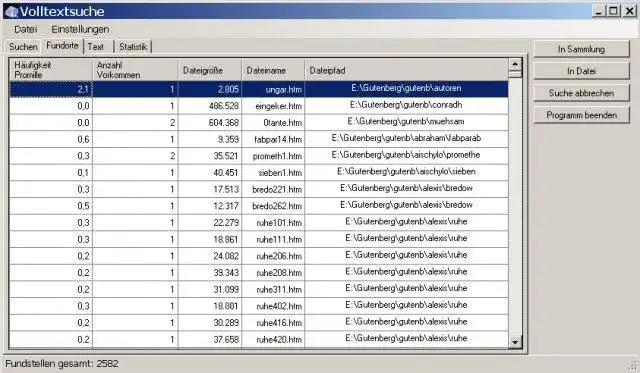The width and height of the screenshot is (640, 373).
Task: Click the vertical scrollbar thumb
Action: pos(515,74)
